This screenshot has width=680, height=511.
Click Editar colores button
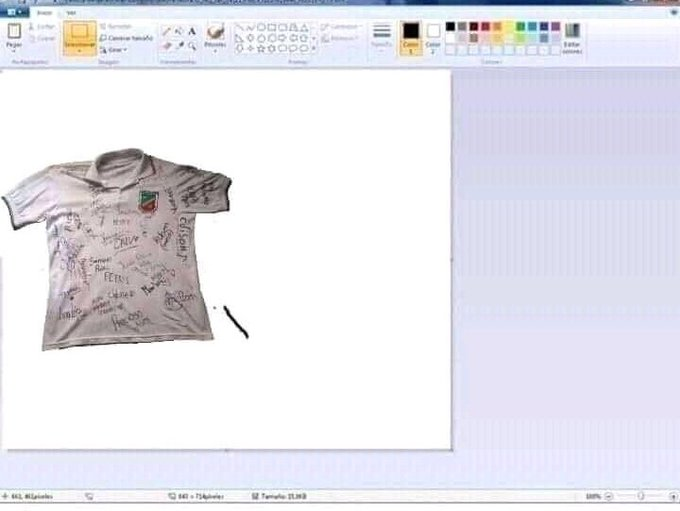[x=572, y=38]
